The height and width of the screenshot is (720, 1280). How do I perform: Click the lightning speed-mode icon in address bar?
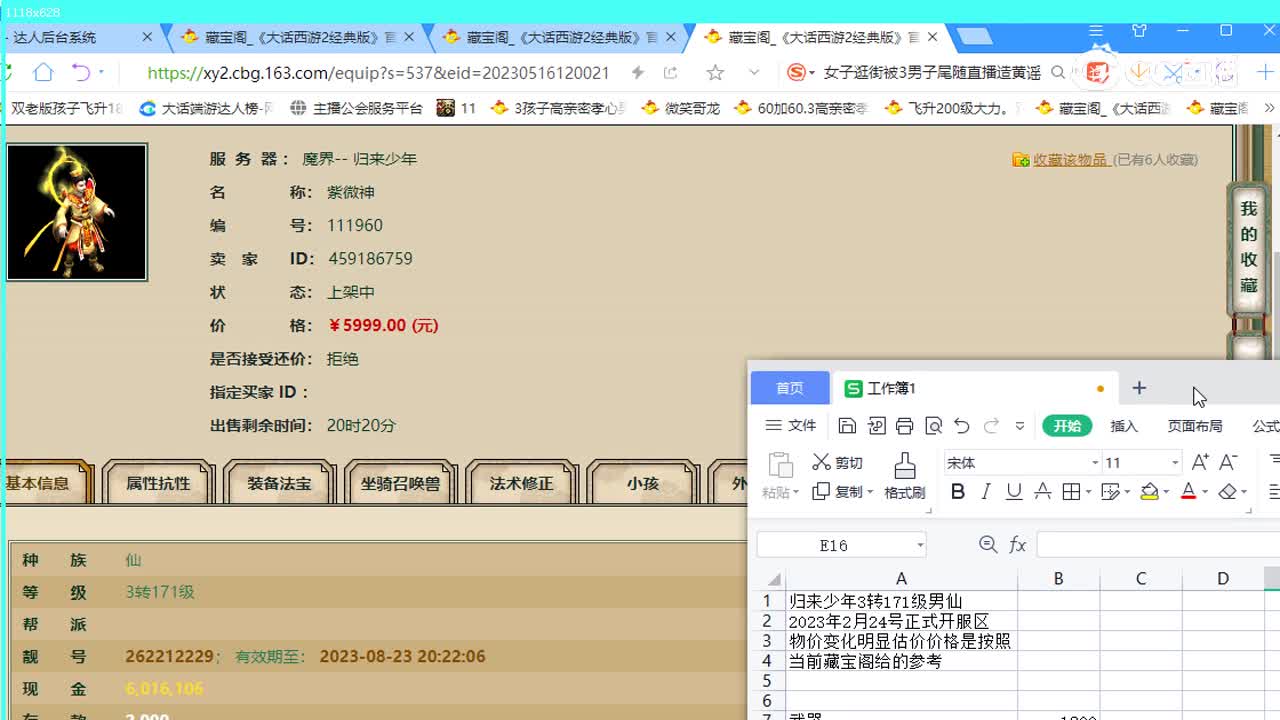(637, 72)
